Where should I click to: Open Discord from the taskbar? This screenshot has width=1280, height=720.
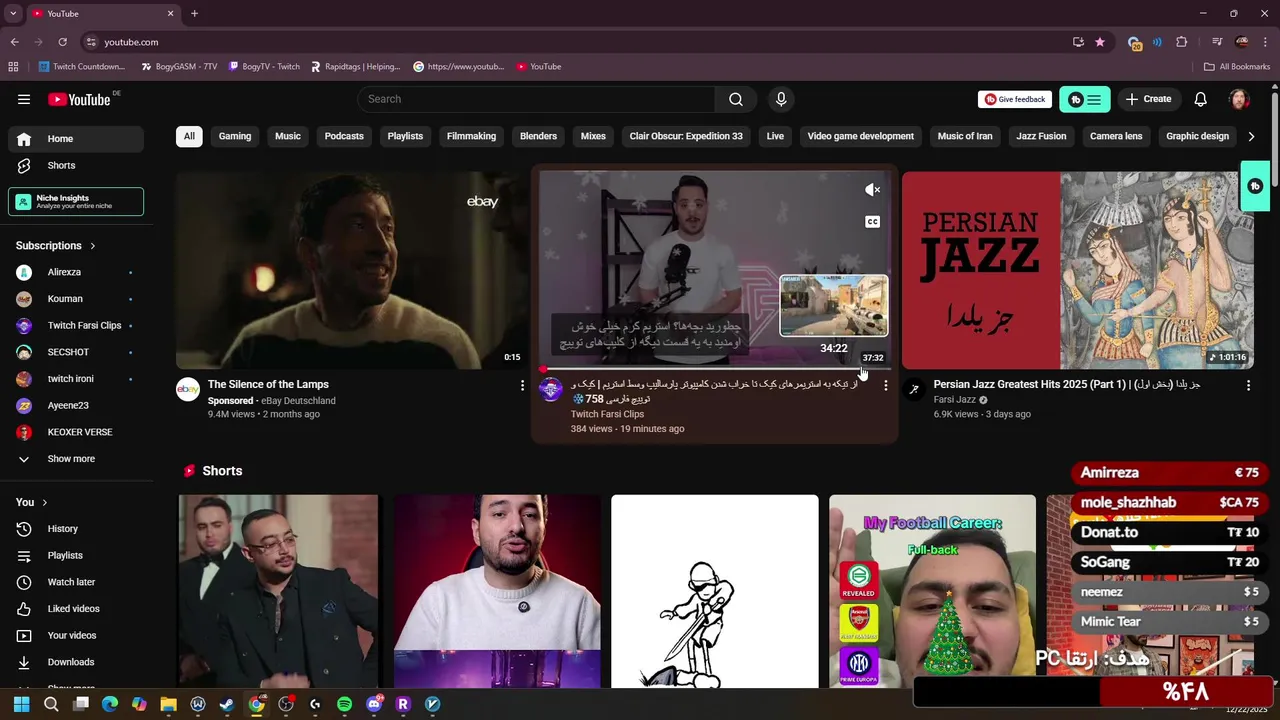click(x=374, y=704)
